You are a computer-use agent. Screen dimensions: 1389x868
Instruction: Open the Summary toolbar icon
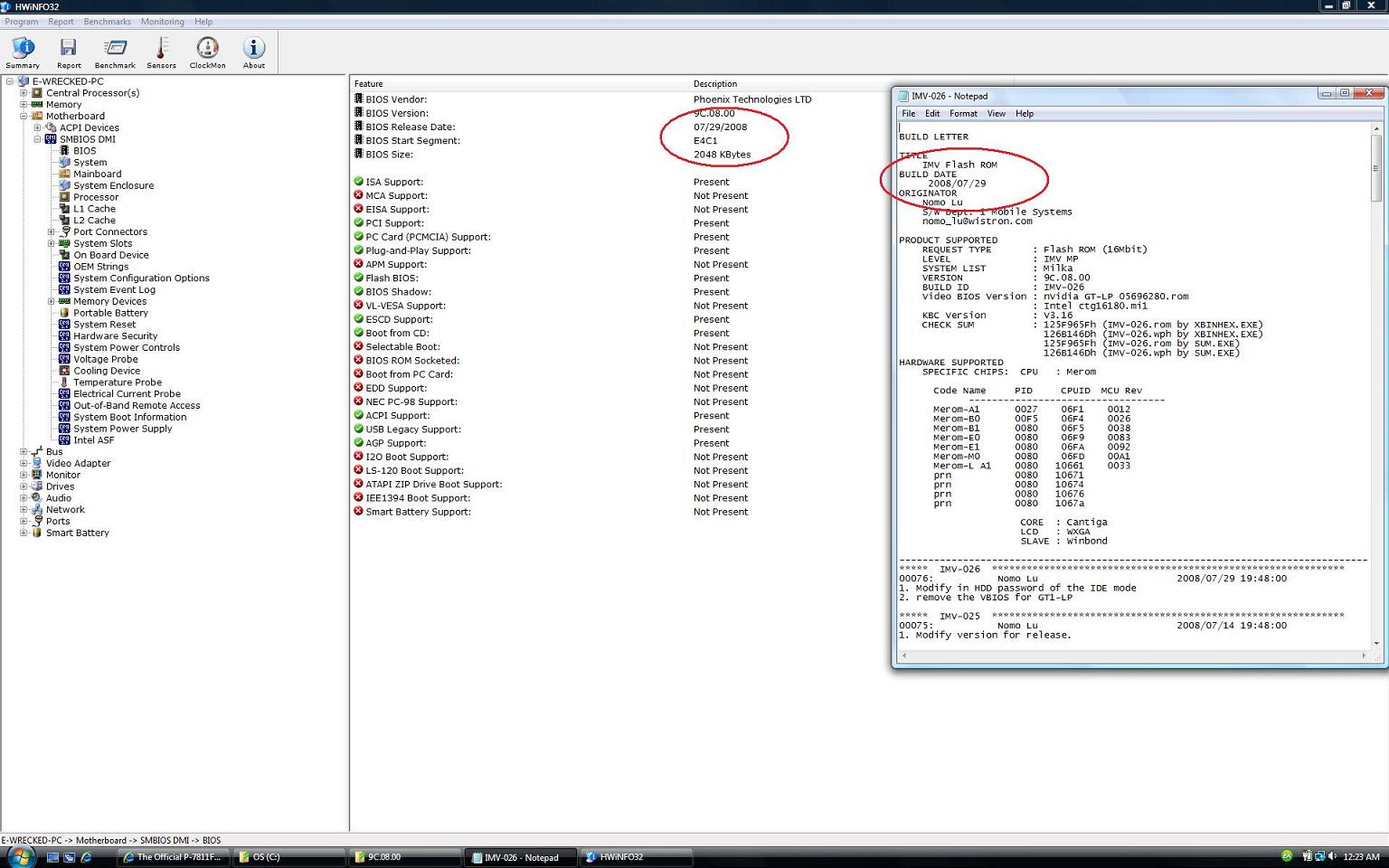click(23, 52)
